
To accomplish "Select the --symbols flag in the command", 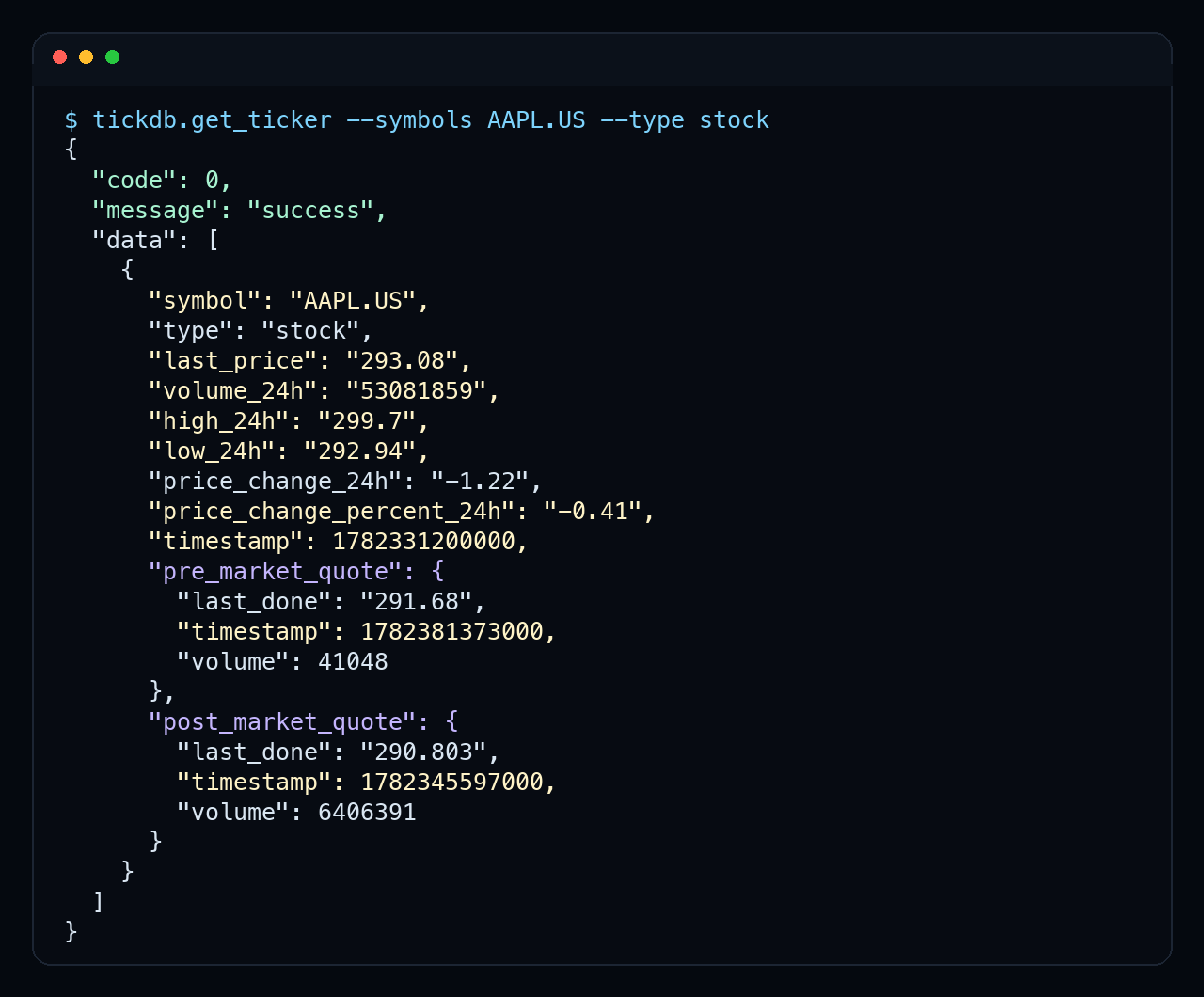I will tap(410, 120).
